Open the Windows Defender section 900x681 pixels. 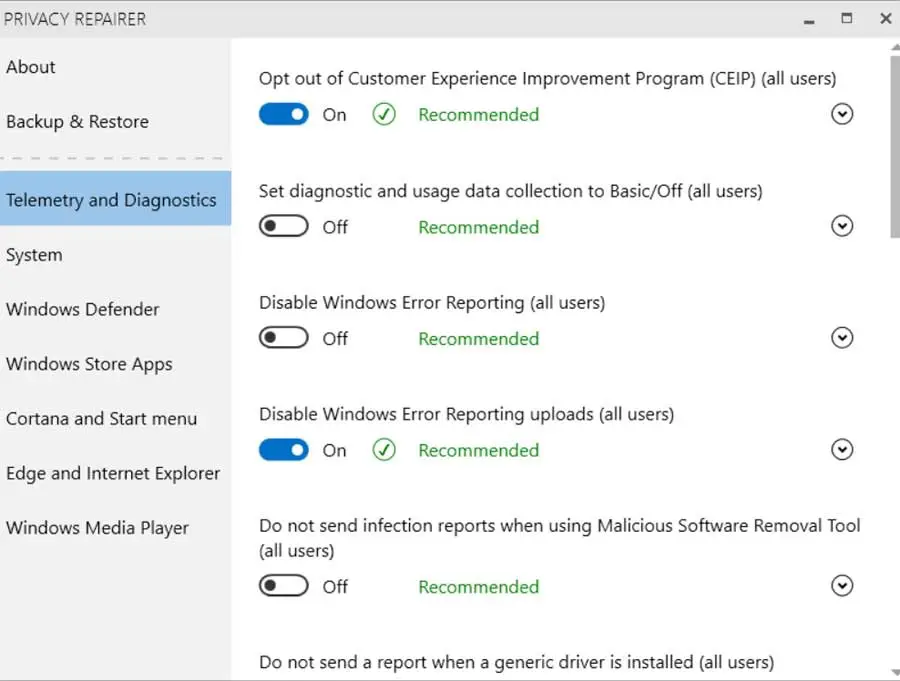click(x=83, y=309)
